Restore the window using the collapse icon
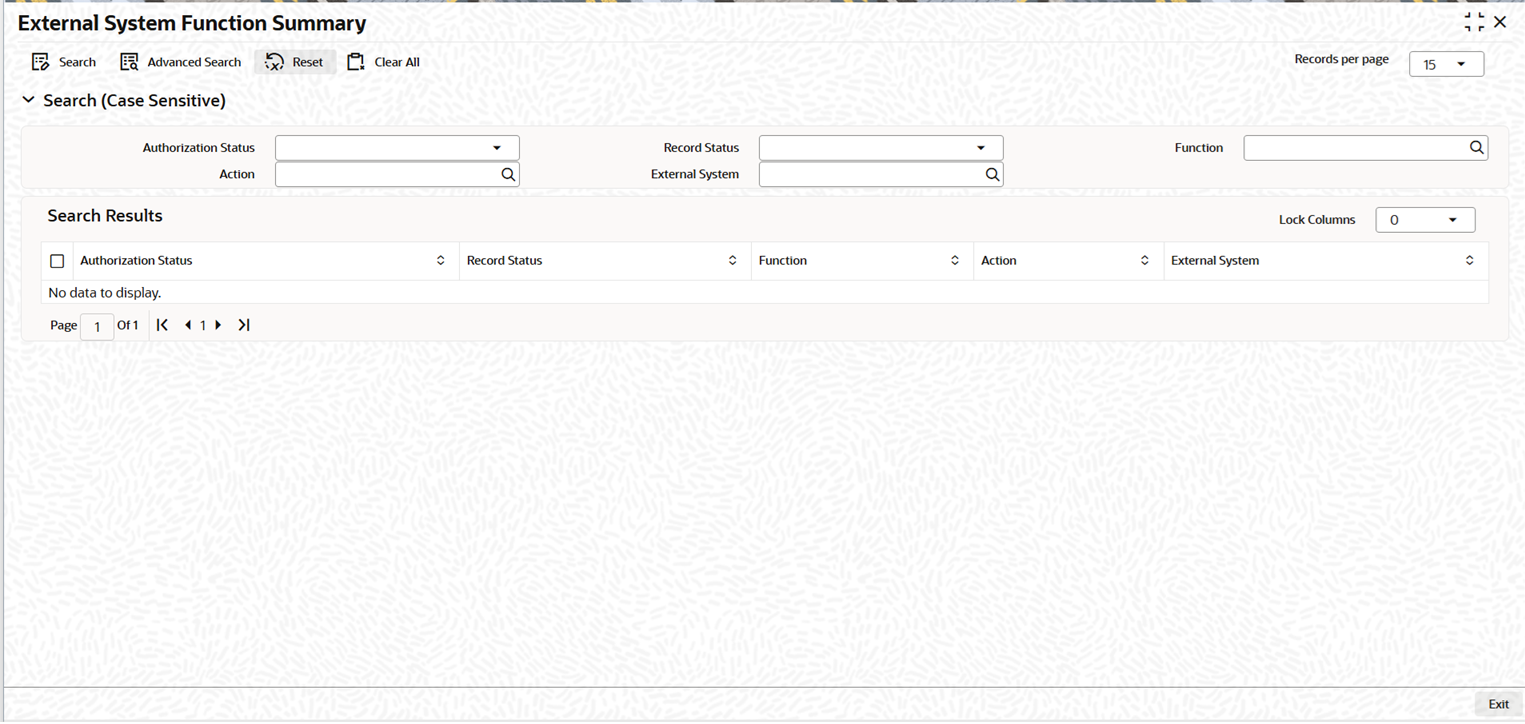Viewport: 1525px width, 724px height. (1474, 22)
